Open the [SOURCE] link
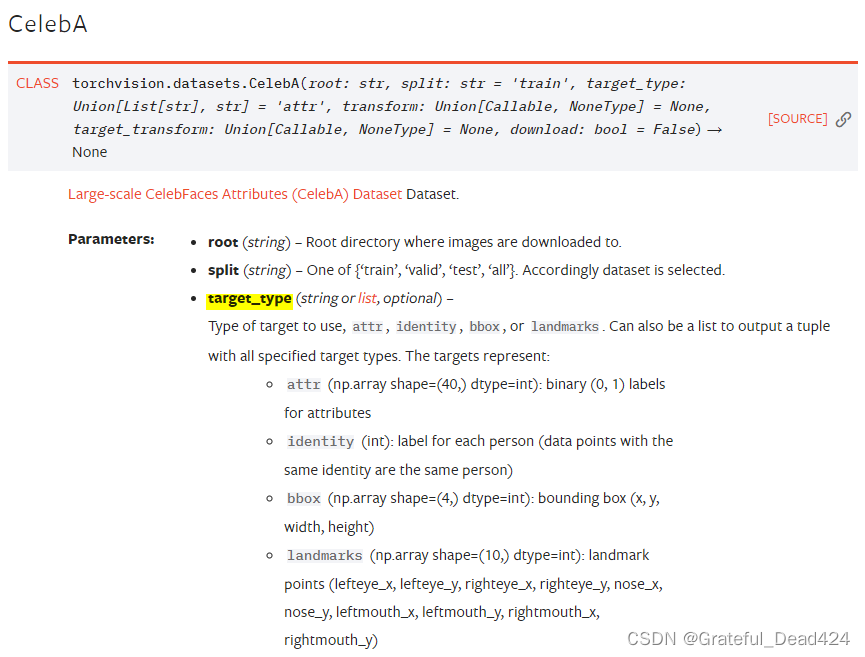The height and width of the screenshot is (657, 865). [x=797, y=119]
